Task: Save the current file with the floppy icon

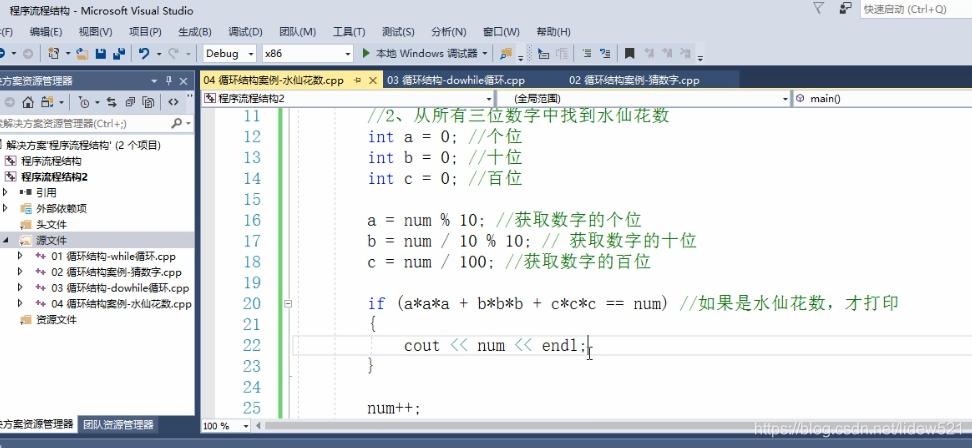Action: (100, 53)
